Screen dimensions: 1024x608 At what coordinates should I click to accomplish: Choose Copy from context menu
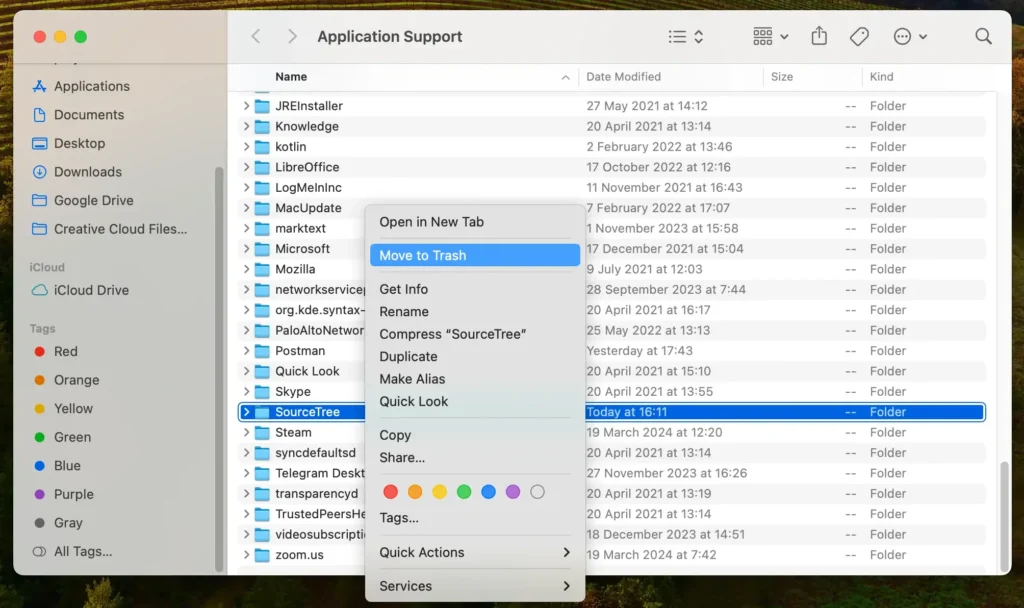coord(475,435)
